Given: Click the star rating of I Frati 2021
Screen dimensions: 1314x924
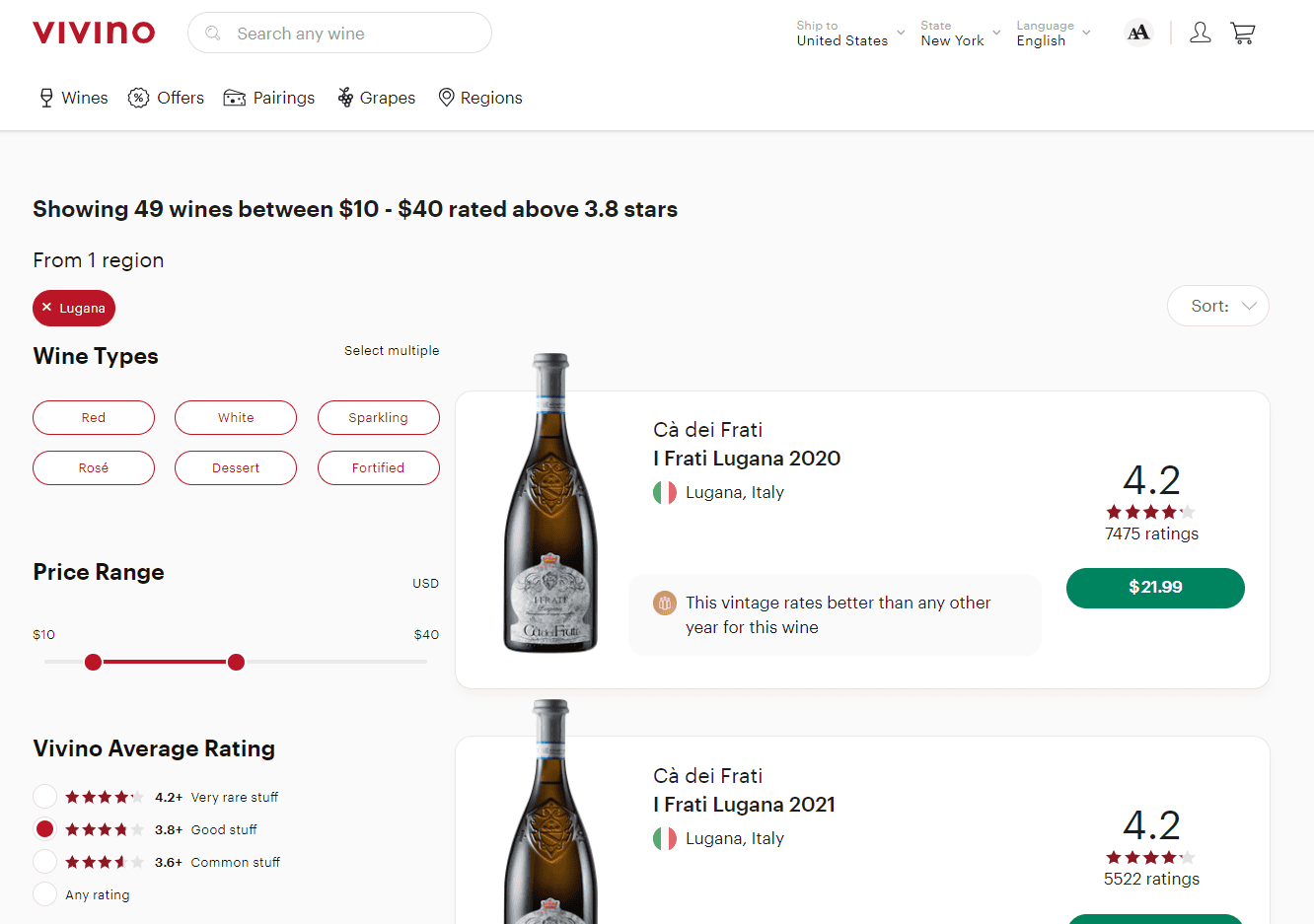Looking at the screenshot, I should [x=1151, y=857].
